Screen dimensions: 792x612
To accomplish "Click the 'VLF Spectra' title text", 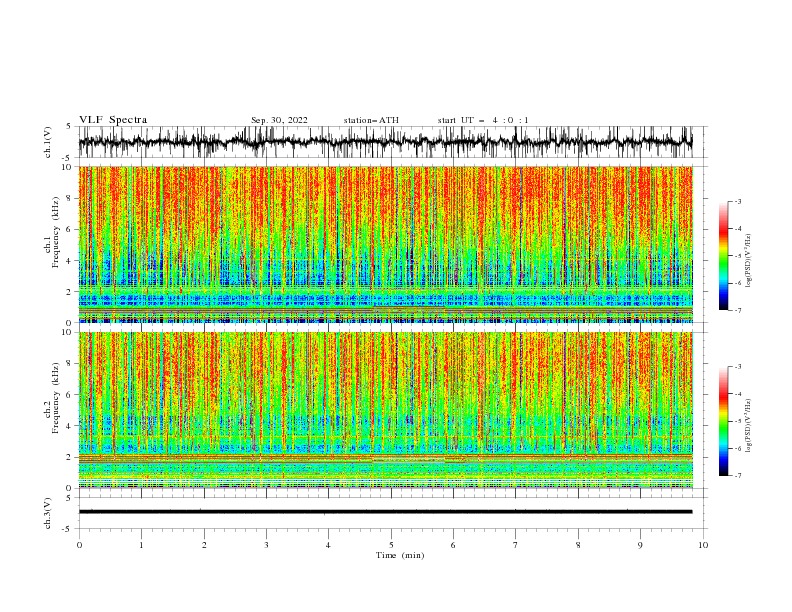I will 113,120.
